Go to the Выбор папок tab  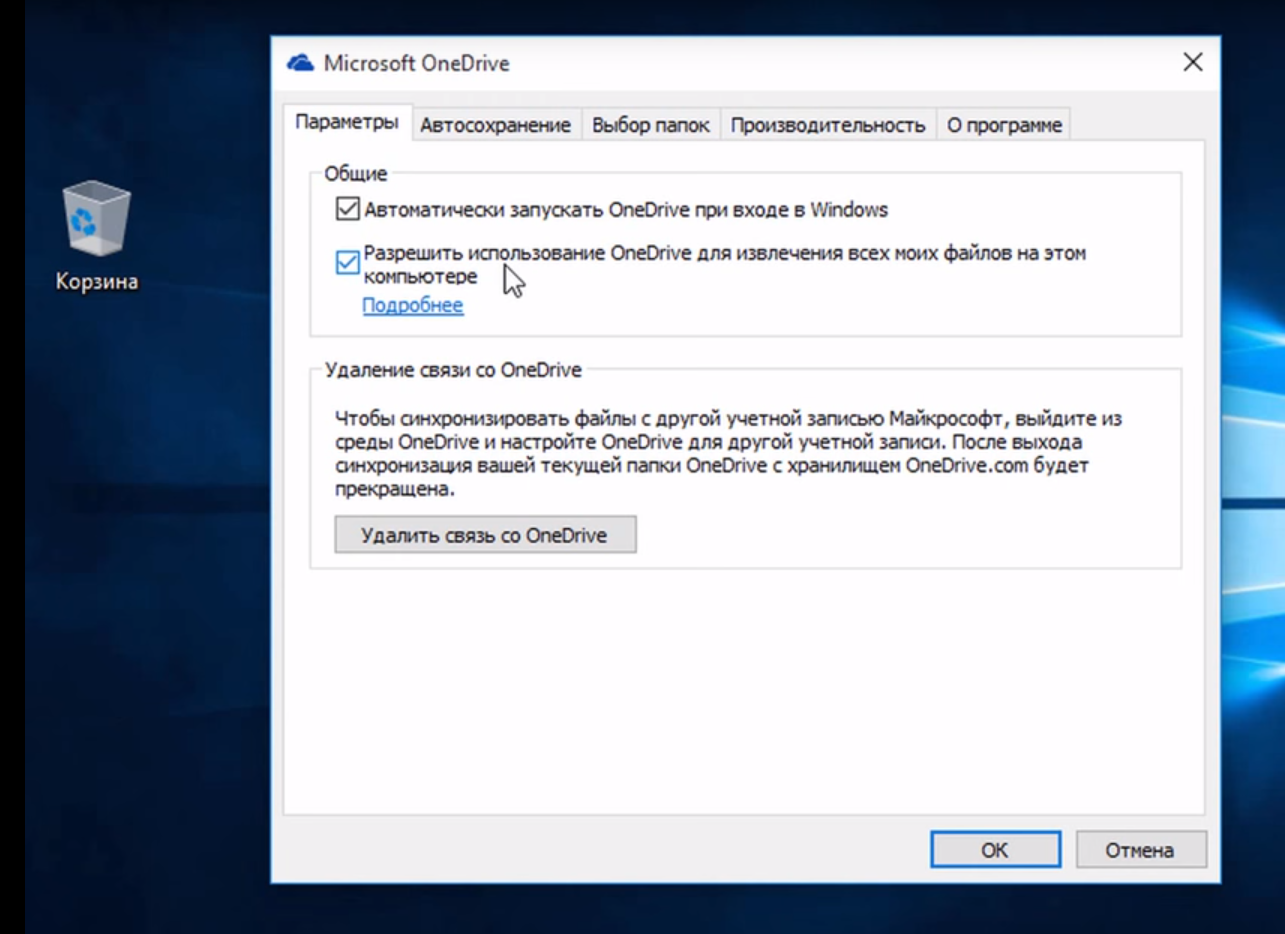650,125
